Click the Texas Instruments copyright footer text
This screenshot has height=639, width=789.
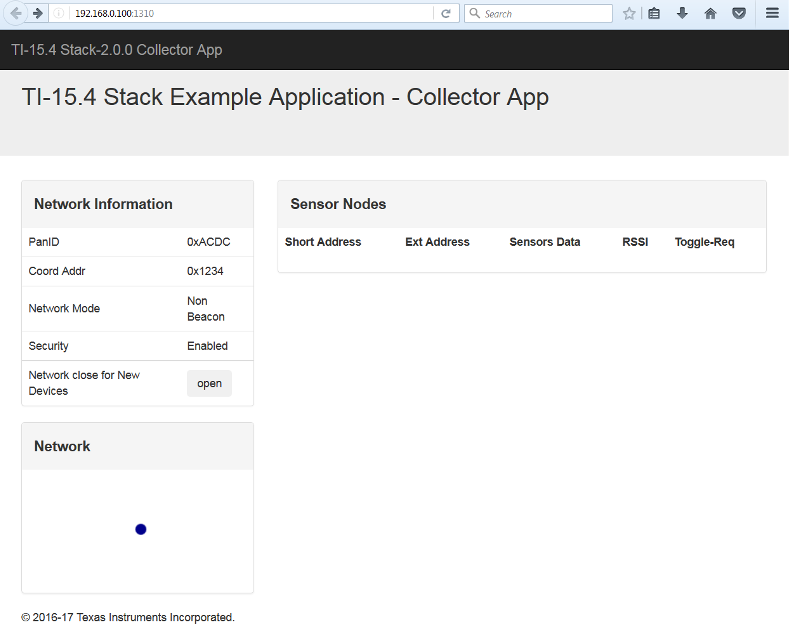pos(128,617)
